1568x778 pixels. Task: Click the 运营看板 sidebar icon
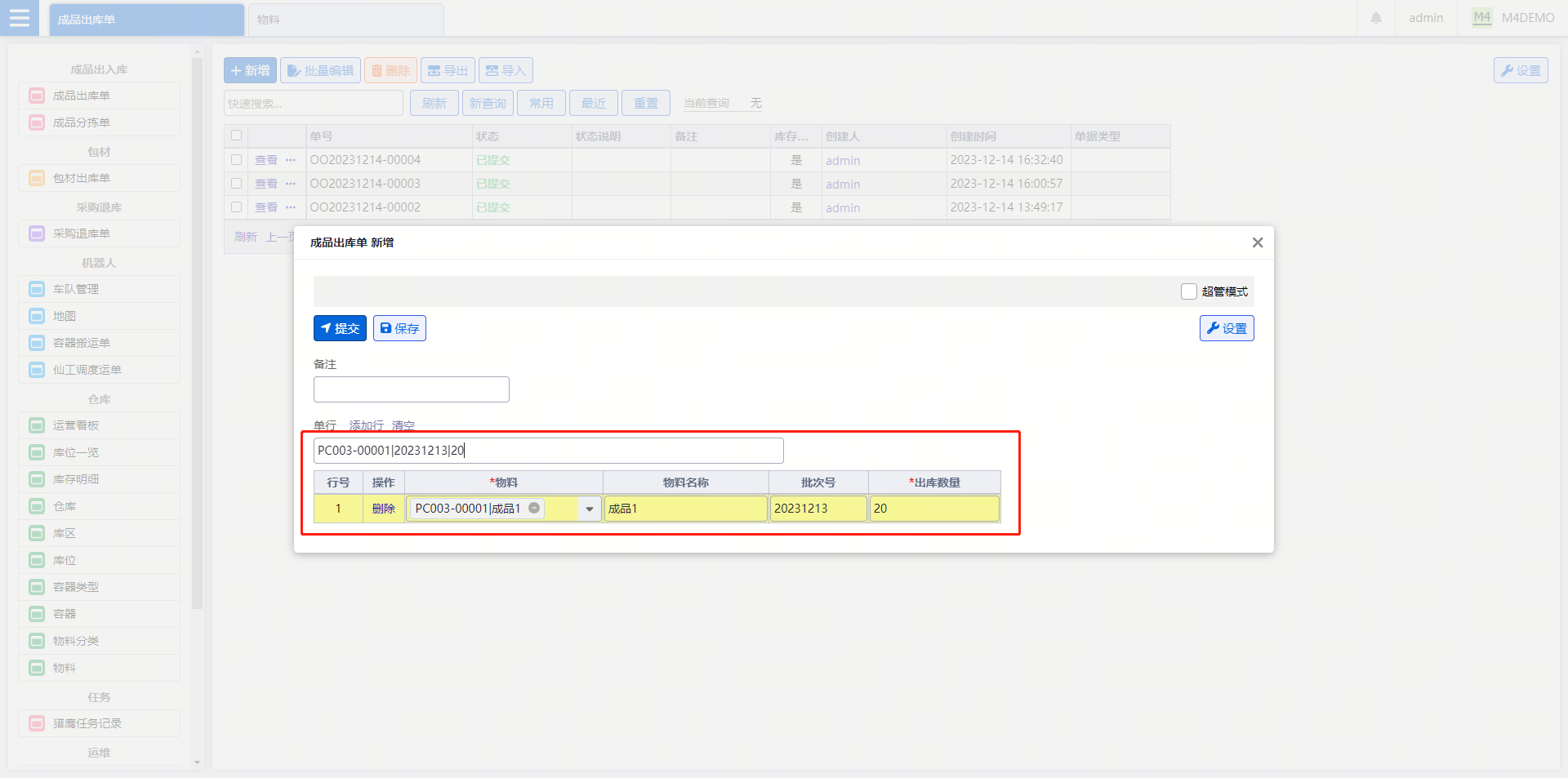(37, 425)
